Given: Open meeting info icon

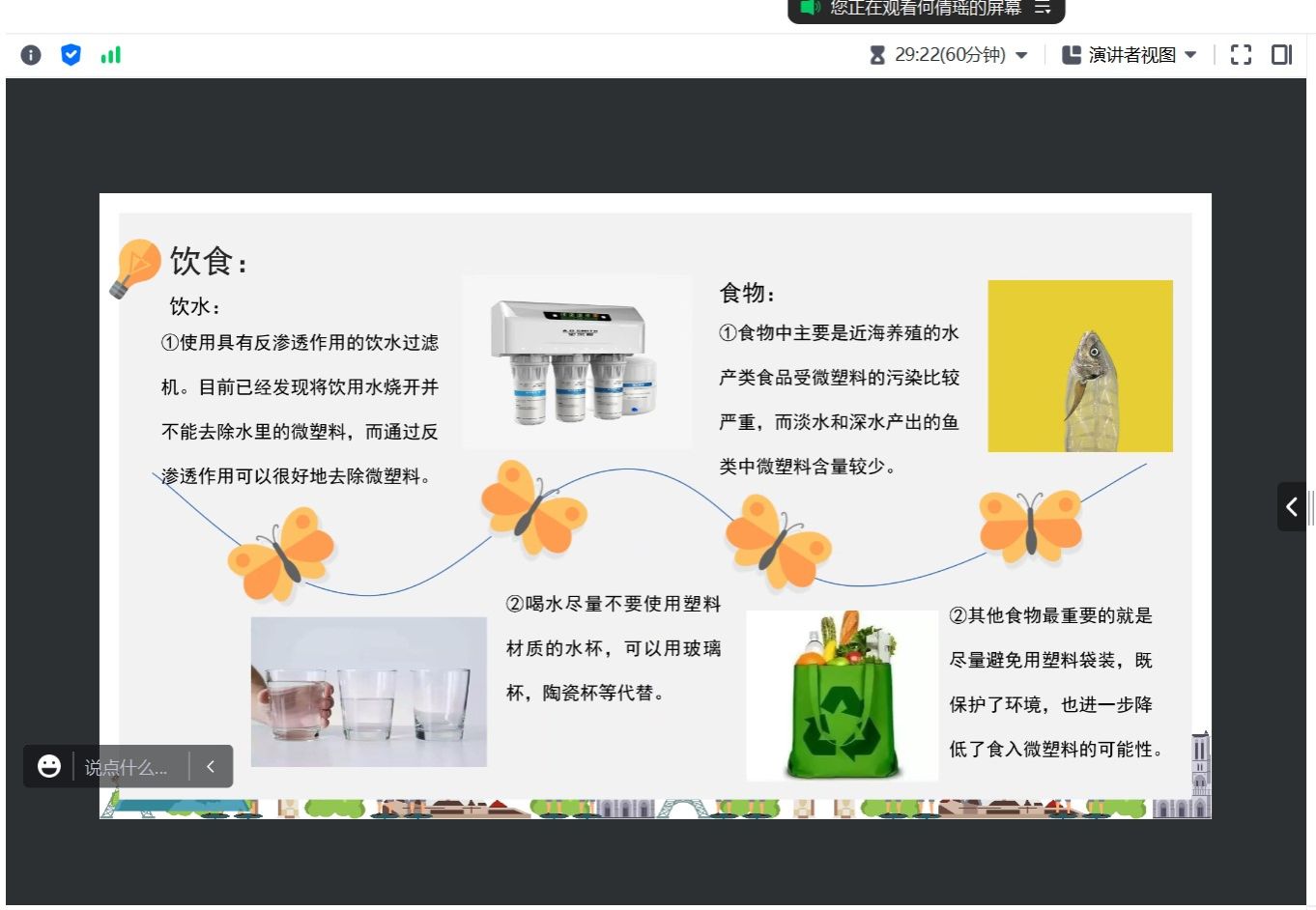Looking at the screenshot, I should (31, 55).
